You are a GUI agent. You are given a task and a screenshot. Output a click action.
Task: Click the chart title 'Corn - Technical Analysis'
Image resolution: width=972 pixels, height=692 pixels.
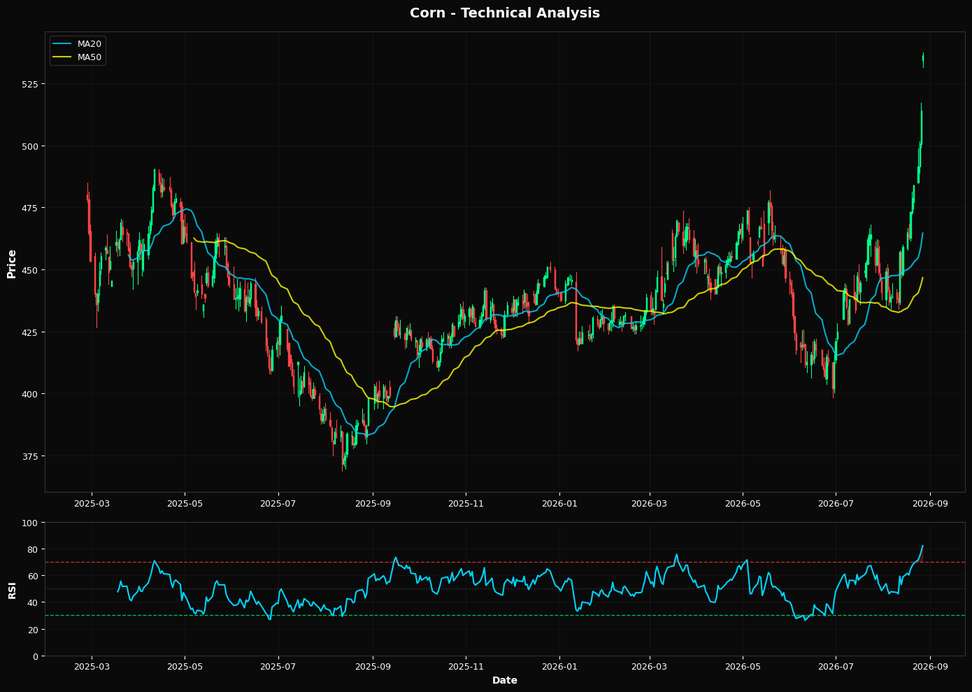505,12
